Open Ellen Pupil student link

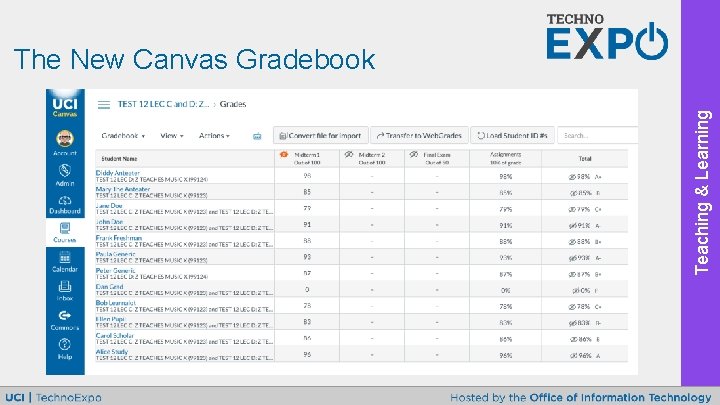110,319
